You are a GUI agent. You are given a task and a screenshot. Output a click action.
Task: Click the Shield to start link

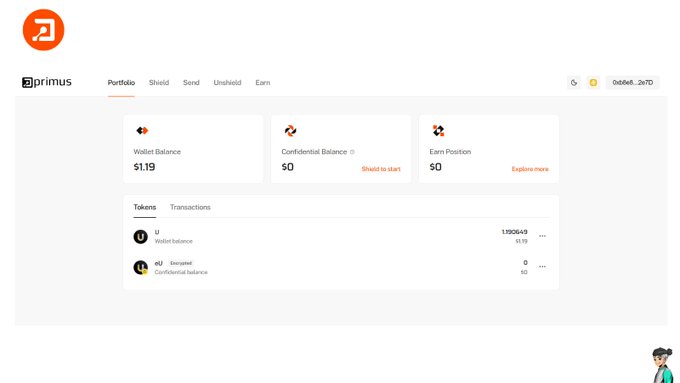pyautogui.click(x=381, y=169)
